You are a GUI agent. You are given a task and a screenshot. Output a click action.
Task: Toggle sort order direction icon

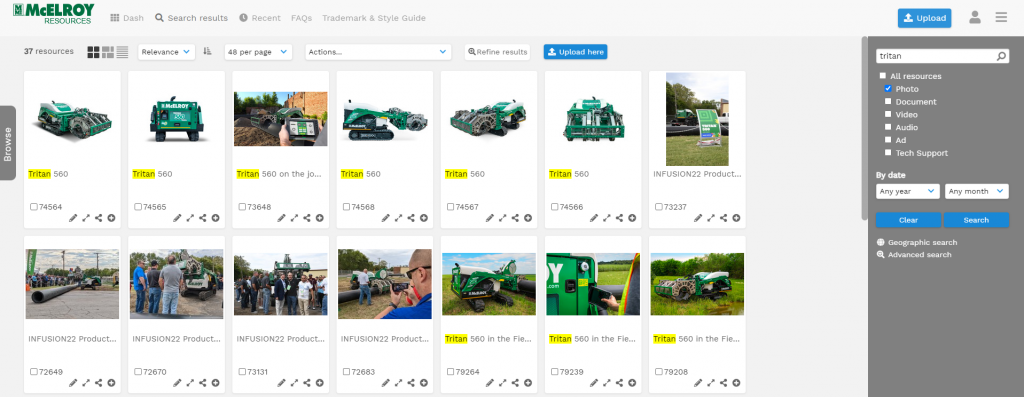[x=207, y=52]
